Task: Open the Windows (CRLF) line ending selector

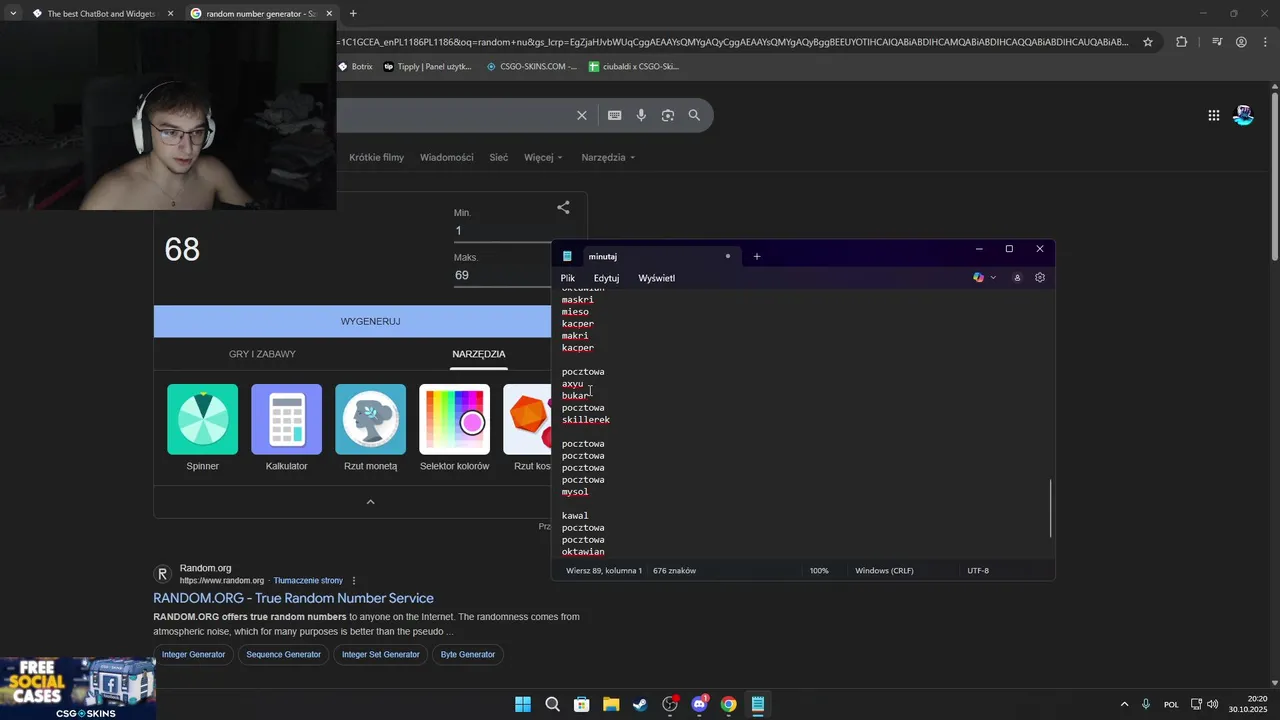Action: 884,570
